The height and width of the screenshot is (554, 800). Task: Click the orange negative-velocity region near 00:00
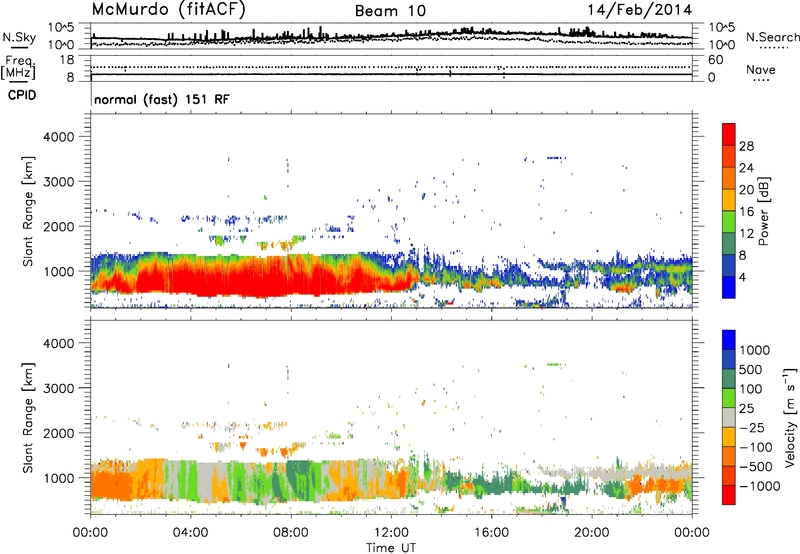coord(110,485)
